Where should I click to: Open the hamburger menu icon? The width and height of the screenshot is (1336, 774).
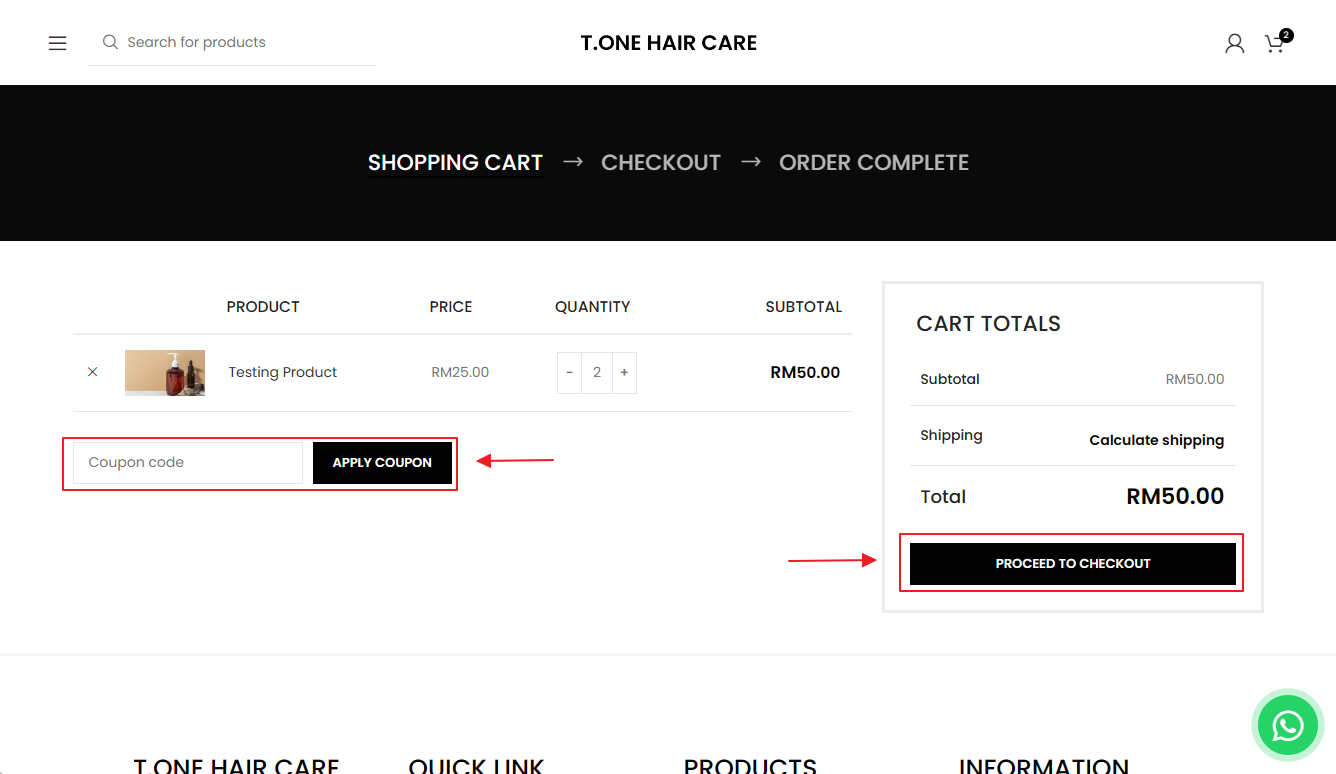click(x=58, y=43)
